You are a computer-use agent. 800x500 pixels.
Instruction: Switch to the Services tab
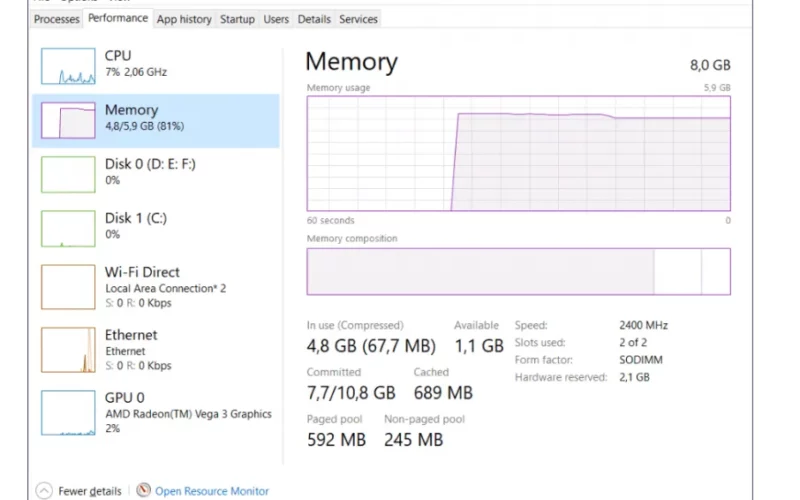tap(358, 19)
